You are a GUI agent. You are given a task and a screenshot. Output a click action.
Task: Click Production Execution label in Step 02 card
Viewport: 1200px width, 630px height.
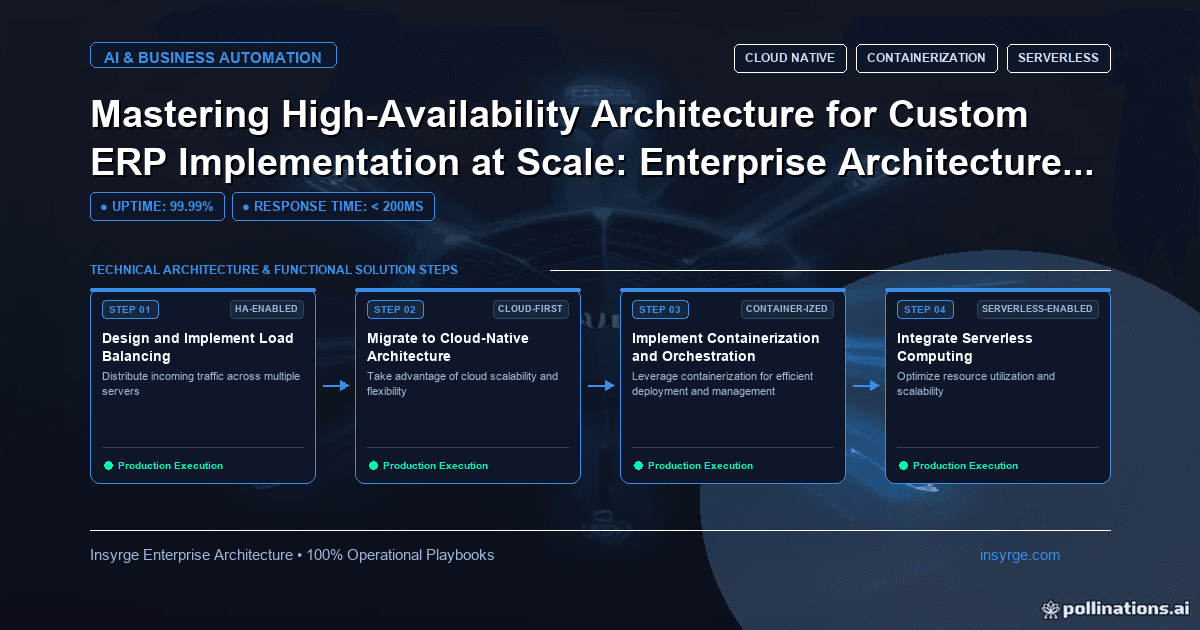435,466
